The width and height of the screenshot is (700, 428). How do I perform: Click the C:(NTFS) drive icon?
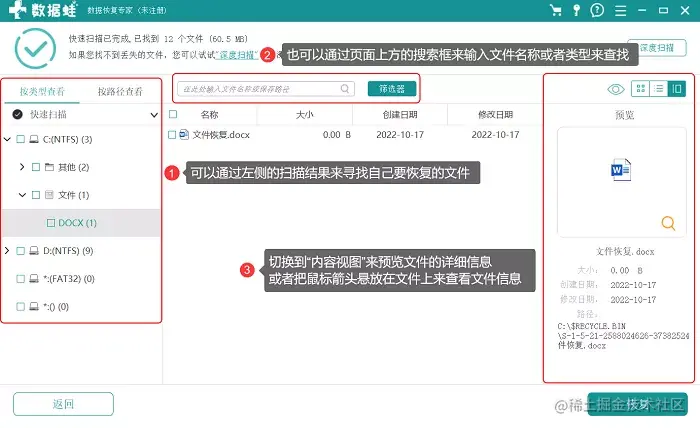pos(34,139)
